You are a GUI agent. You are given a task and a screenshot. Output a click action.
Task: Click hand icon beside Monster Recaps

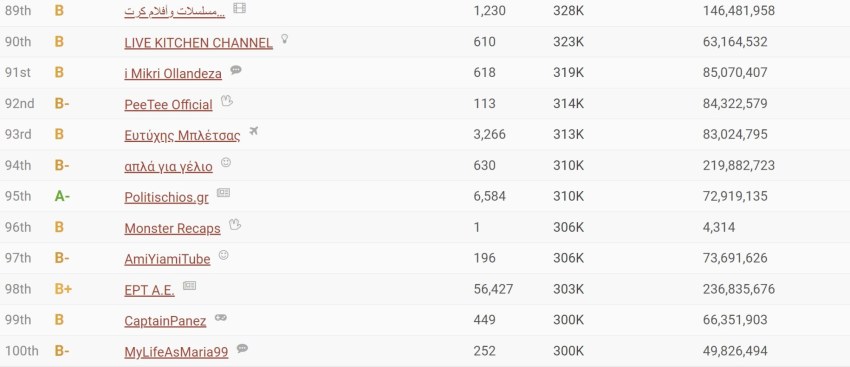[x=235, y=224]
